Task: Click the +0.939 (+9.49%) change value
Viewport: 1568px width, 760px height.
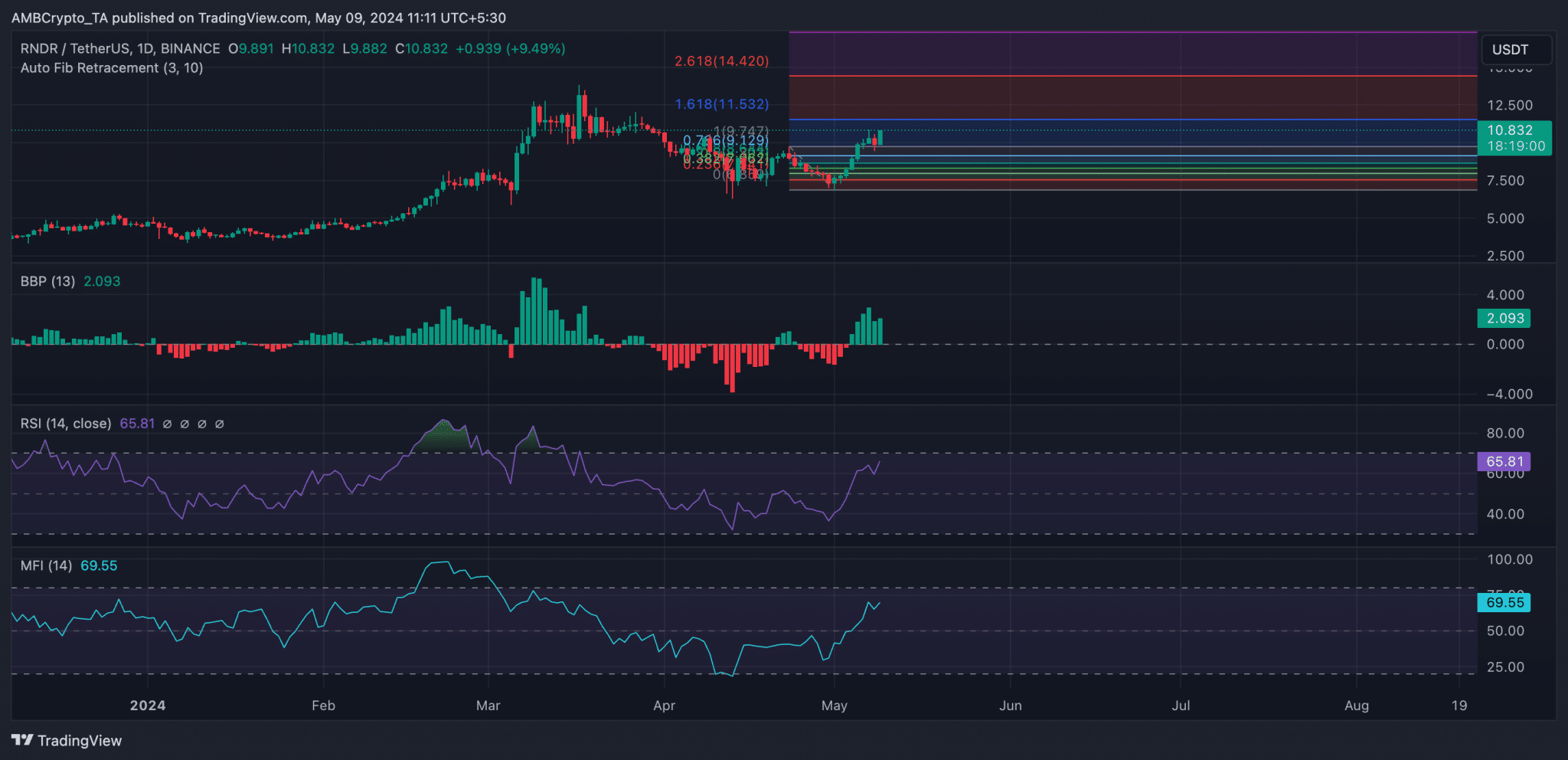Action: click(511, 48)
